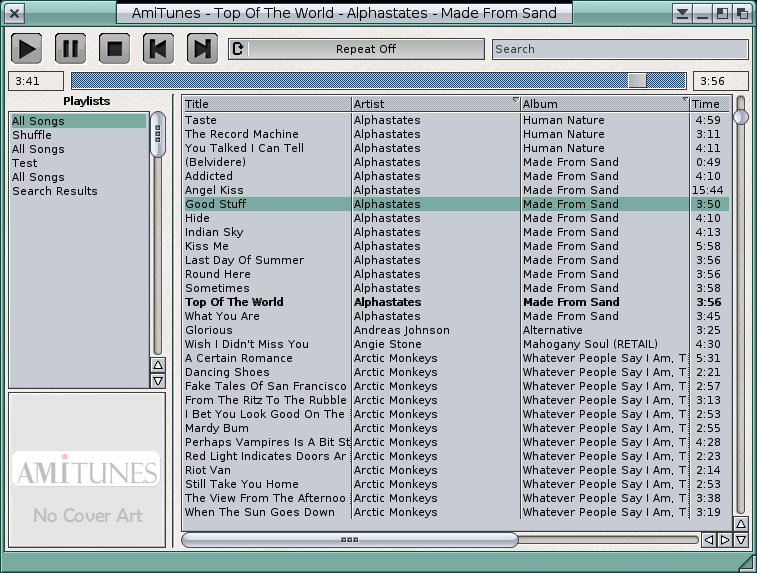The width and height of the screenshot is (757, 573).
Task: Select the song What You Are
Action: 456,316
